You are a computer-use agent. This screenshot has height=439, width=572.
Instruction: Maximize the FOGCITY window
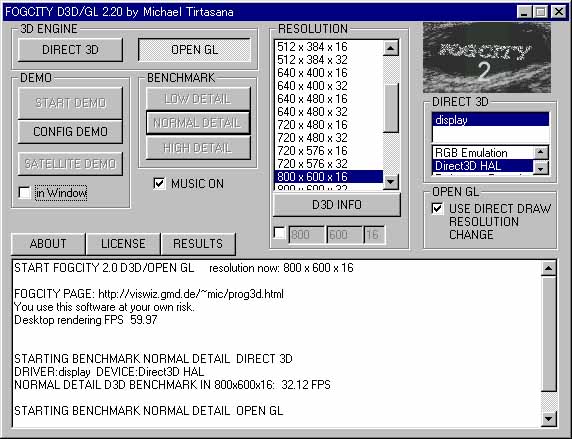tap(540, 12)
